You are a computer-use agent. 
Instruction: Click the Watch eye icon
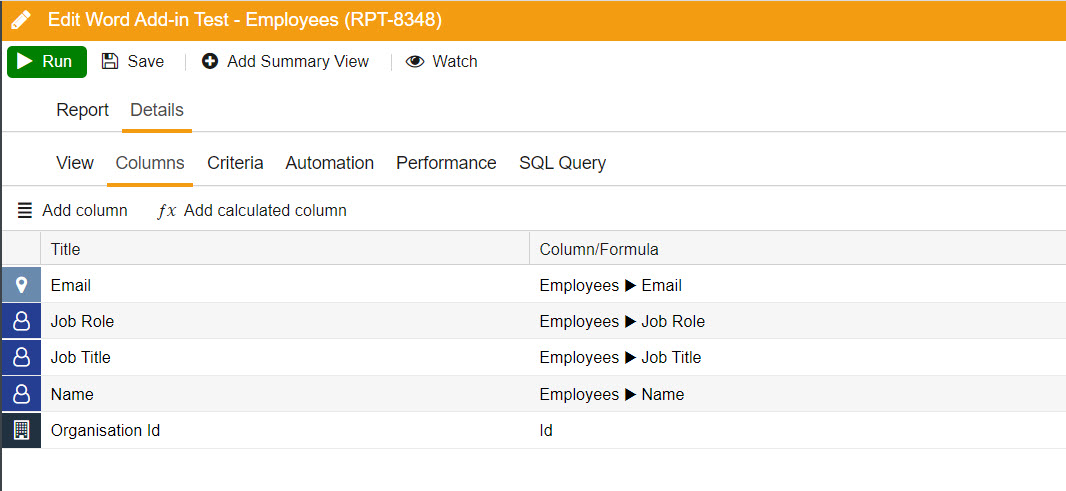pos(415,62)
